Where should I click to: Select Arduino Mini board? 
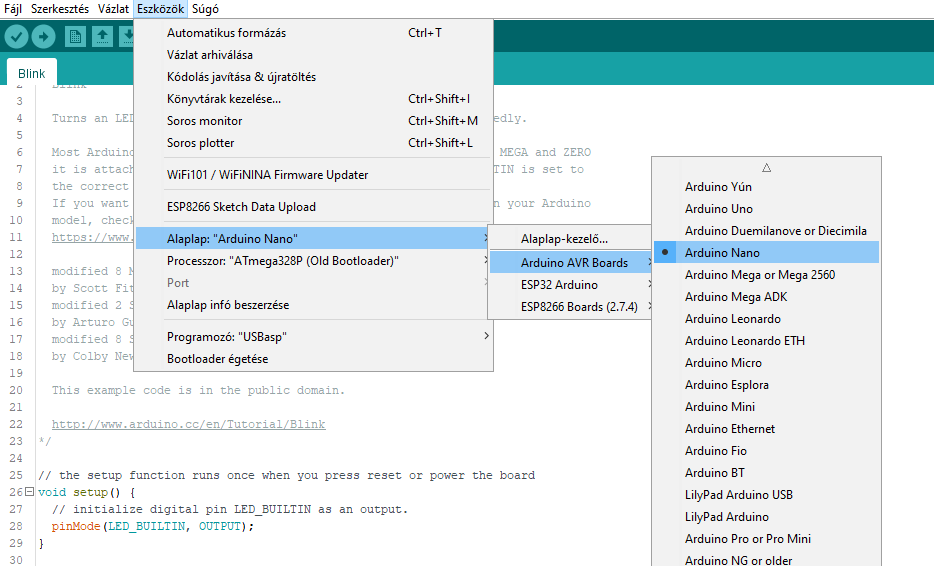(766, 407)
